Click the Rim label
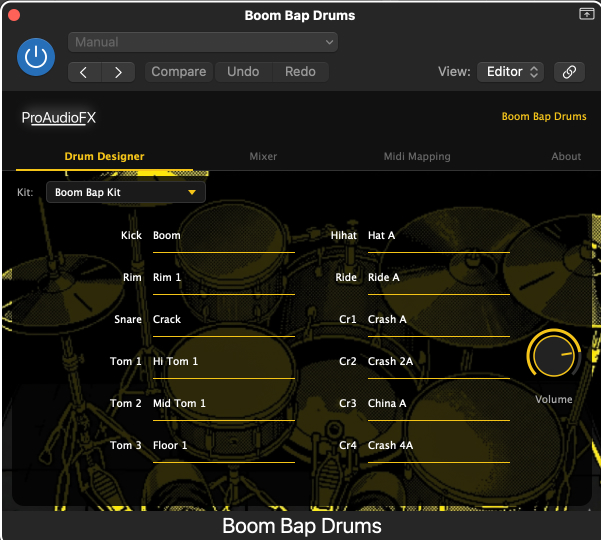 132,277
